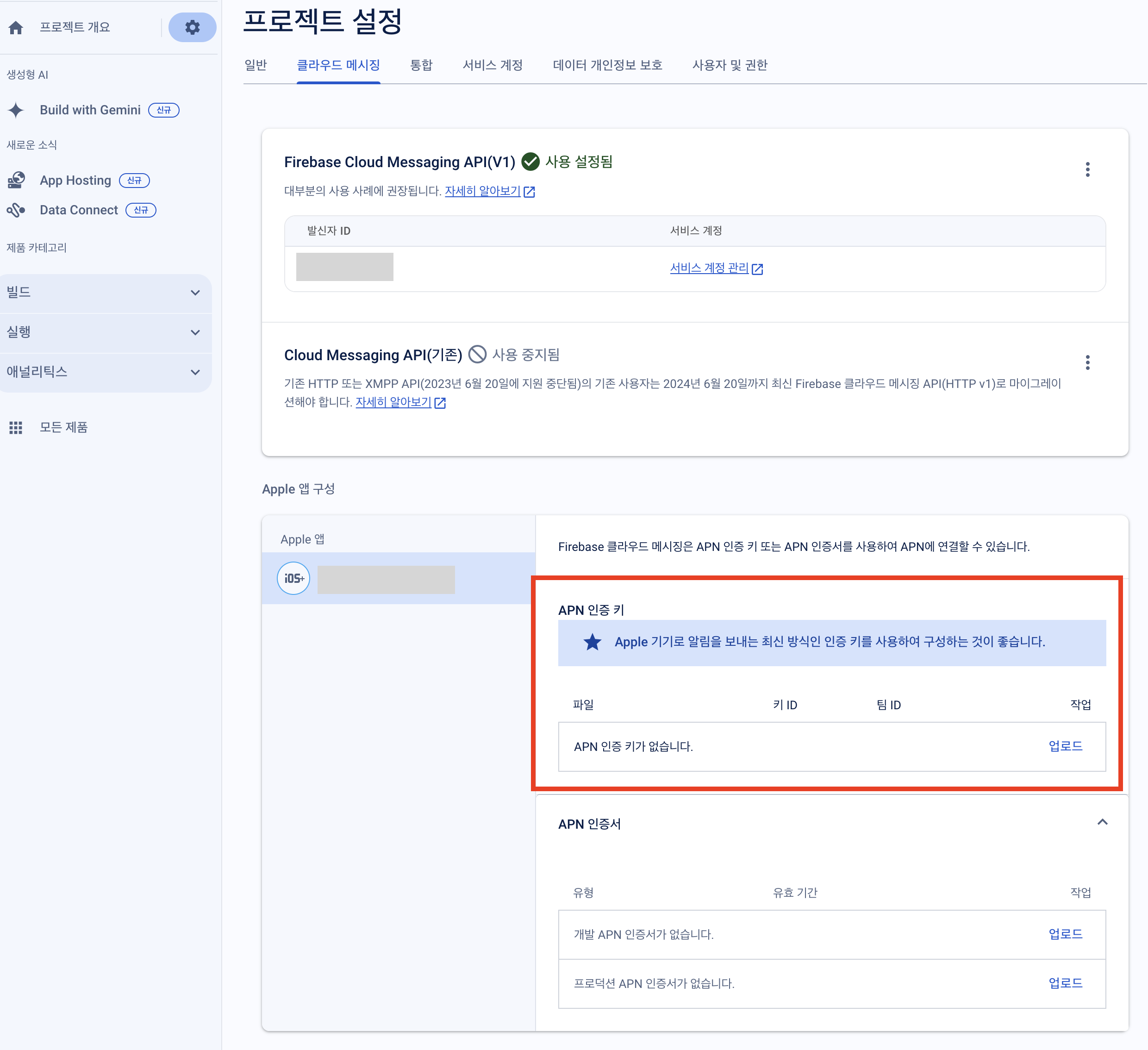Click 업로드 for 프로덕션 APN 인증서
1148x1050 pixels.
coord(1065,983)
